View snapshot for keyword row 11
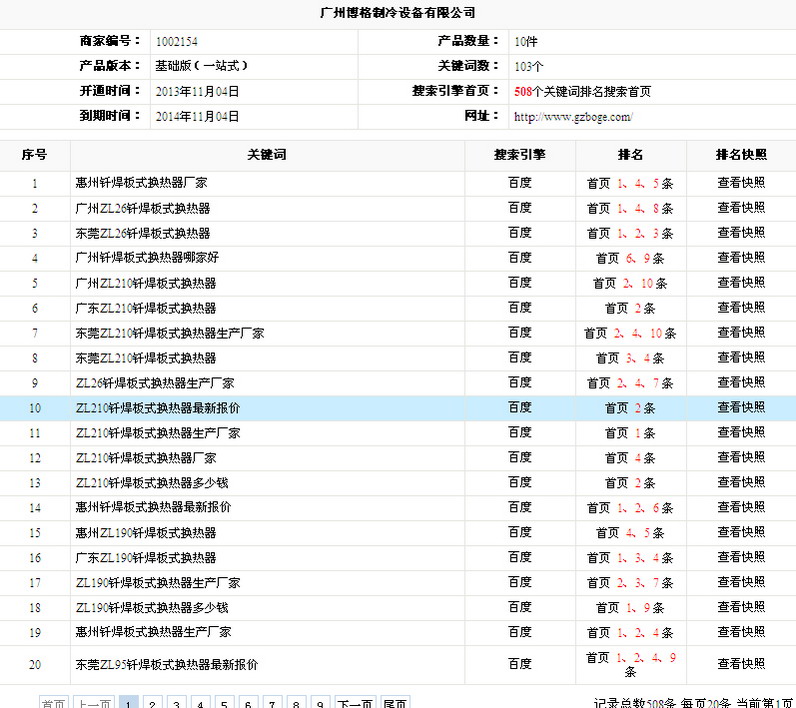This screenshot has width=796, height=708. (x=741, y=432)
